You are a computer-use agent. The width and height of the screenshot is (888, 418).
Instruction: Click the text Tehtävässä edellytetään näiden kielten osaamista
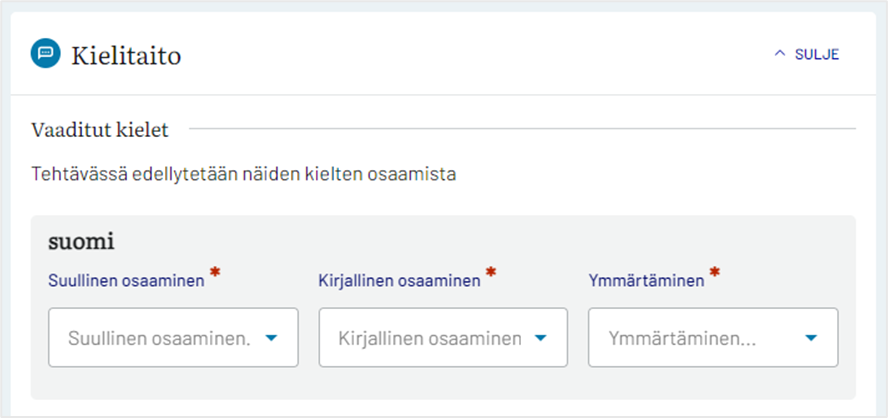point(244,174)
